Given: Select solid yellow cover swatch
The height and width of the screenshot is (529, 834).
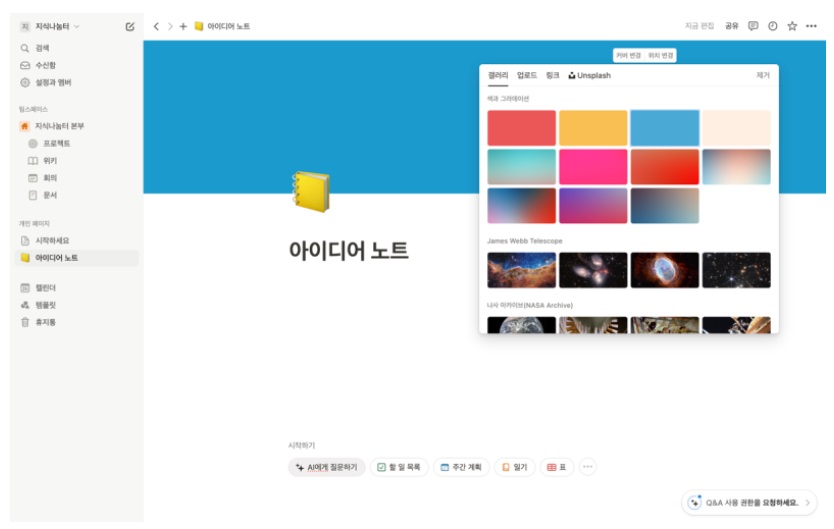Looking at the screenshot, I should pyautogui.click(x=593, y=128).
